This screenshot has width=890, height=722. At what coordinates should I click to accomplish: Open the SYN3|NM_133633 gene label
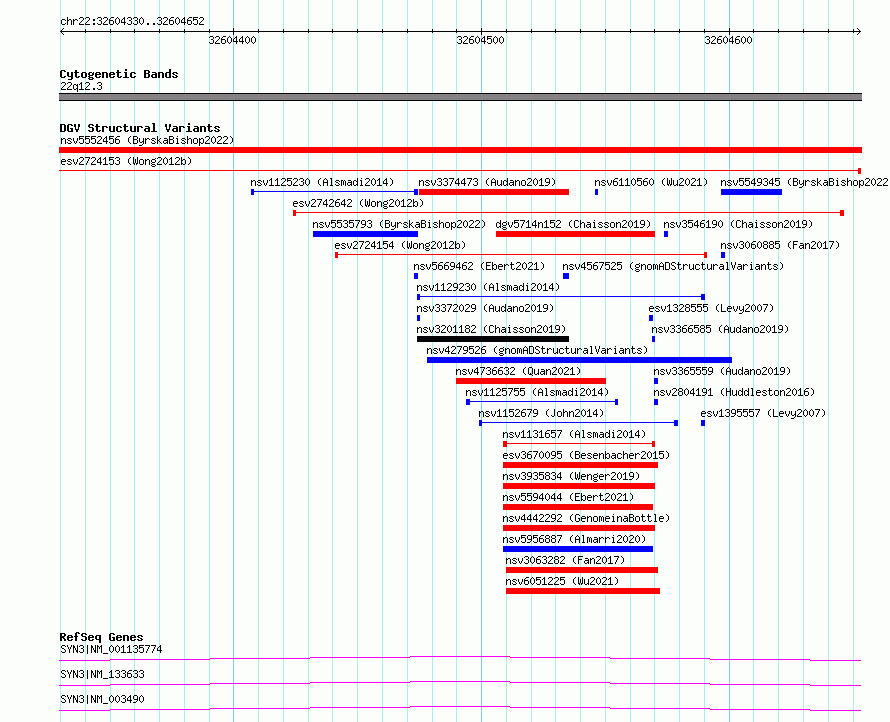[x=102, y=674]
